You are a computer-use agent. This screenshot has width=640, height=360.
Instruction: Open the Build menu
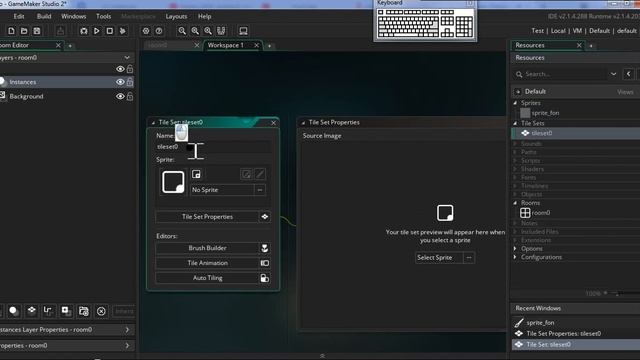pyautogui.click(x=44, y=16)
